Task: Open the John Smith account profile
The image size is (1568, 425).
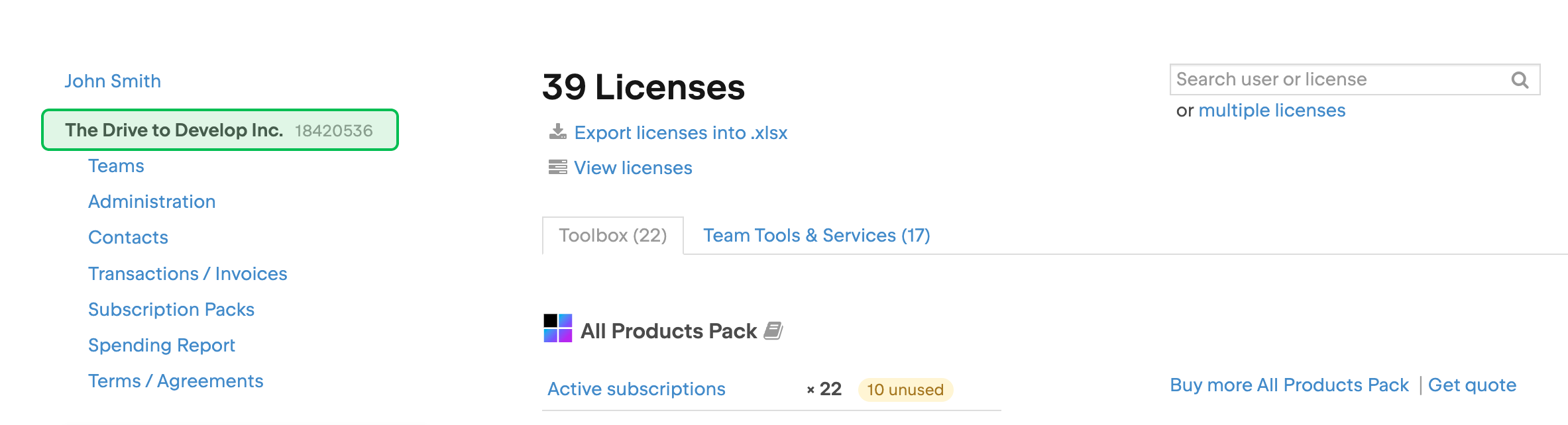Action: point(113,80)
